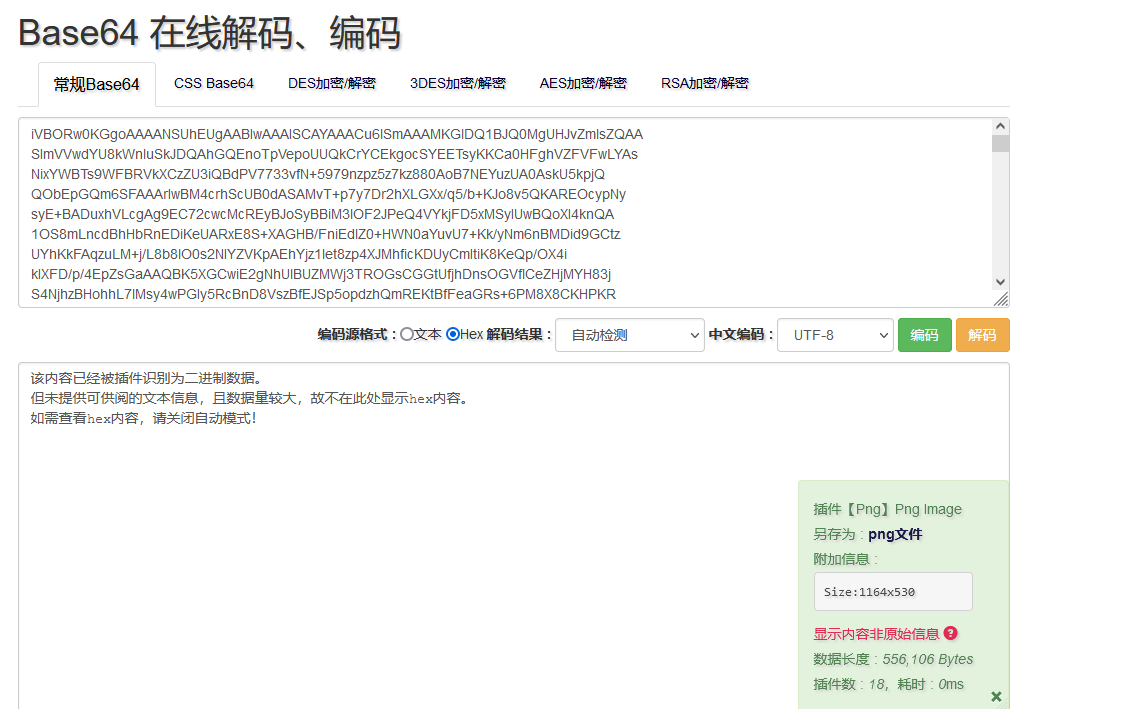Save result via png文件 link
This screenshot has width=1145, height=709.
click(894, 534)
